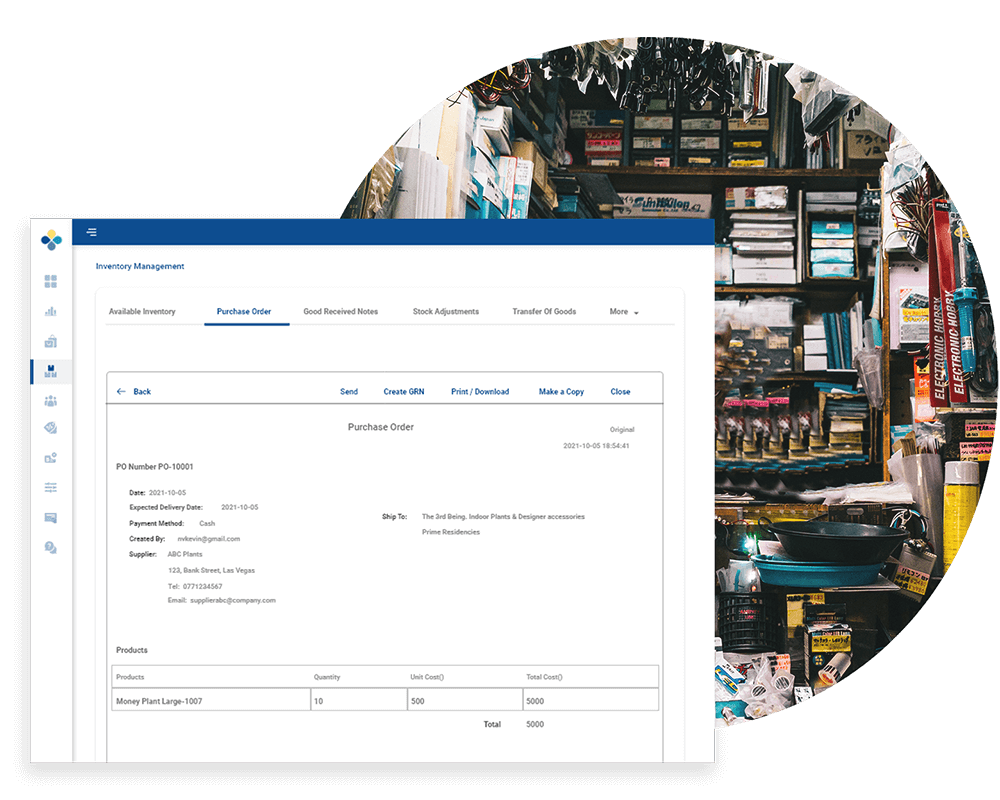Click the timestamp 2021-10-05 18:54:41
The width and height of the screenshot is (1000, 800).
(x=596, y=446)
